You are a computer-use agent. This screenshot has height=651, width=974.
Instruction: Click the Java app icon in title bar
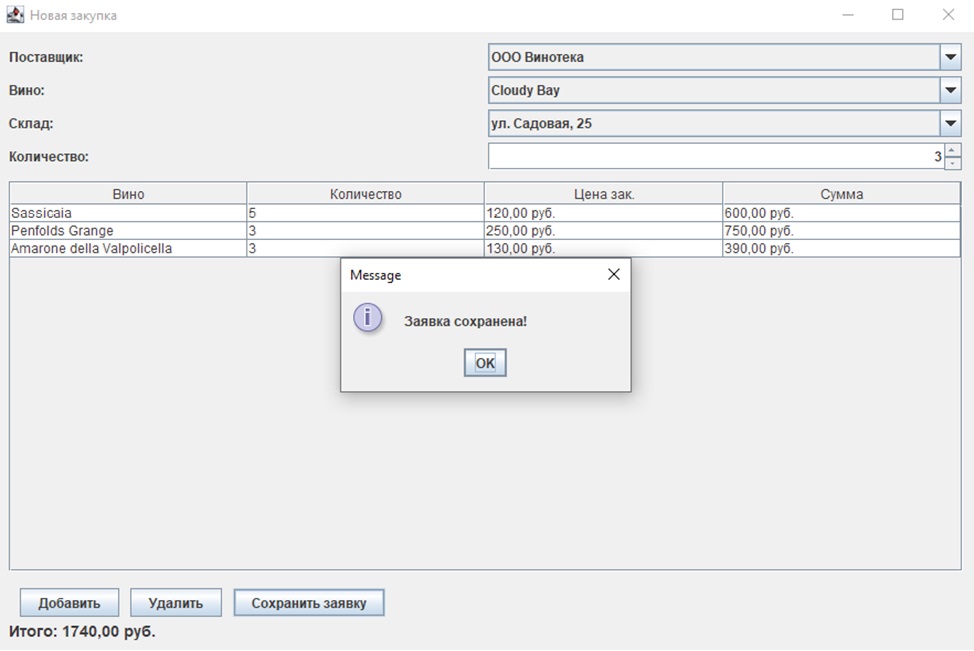15,15
